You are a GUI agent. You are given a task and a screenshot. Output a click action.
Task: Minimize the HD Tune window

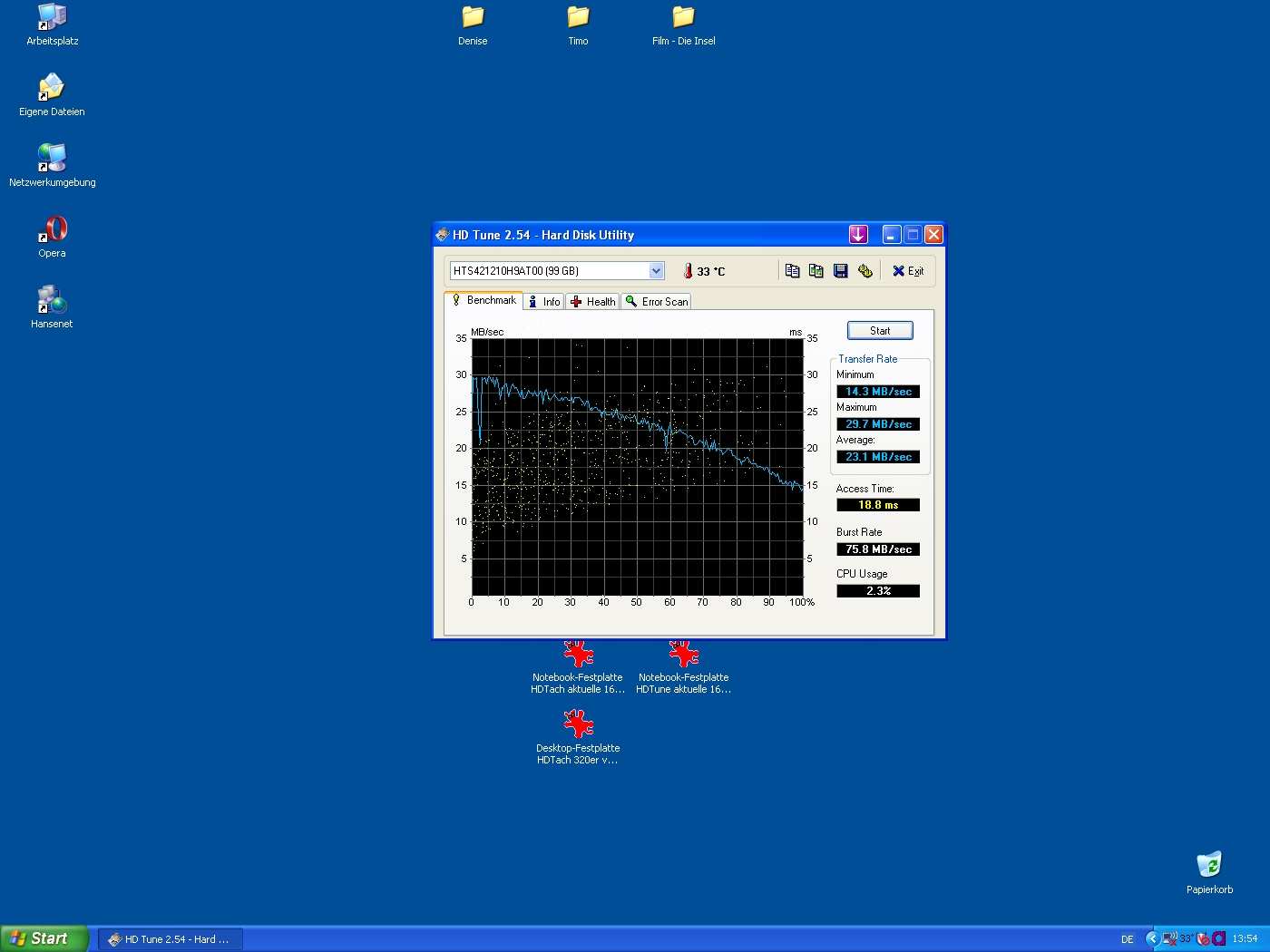coord(892,235)
